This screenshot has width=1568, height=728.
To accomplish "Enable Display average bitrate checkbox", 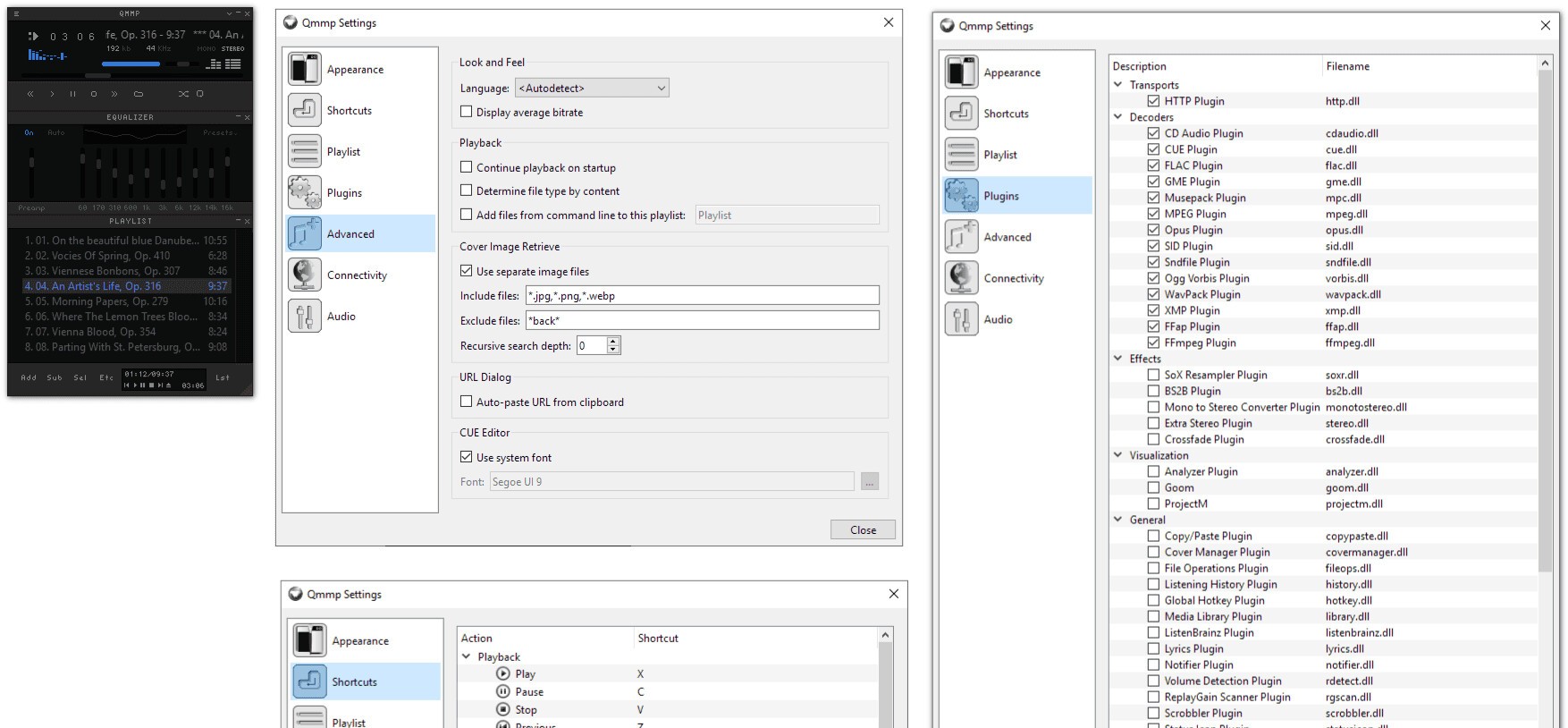I will click(x=466, y=112).
